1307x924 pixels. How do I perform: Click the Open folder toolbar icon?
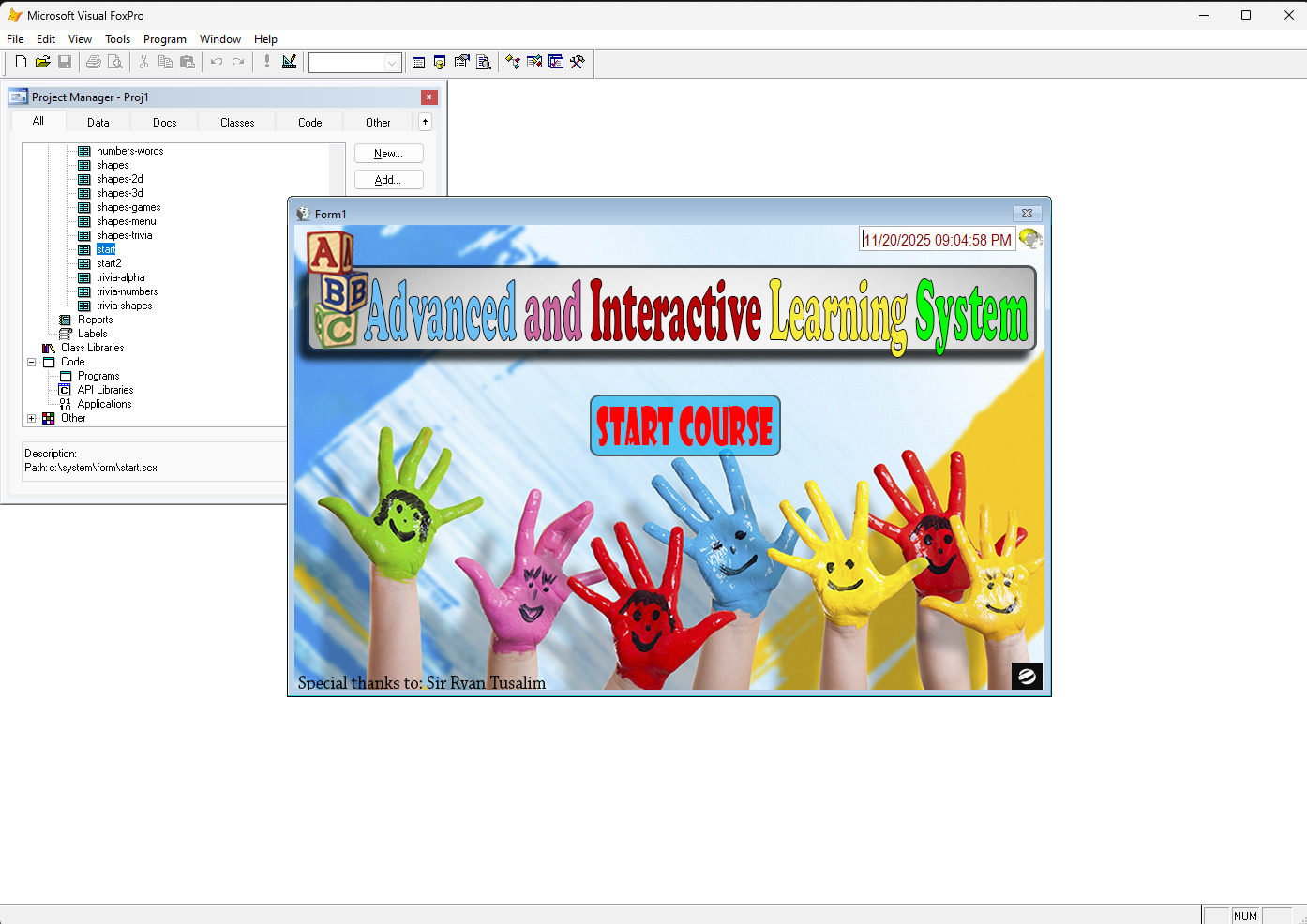pos(42,62)
